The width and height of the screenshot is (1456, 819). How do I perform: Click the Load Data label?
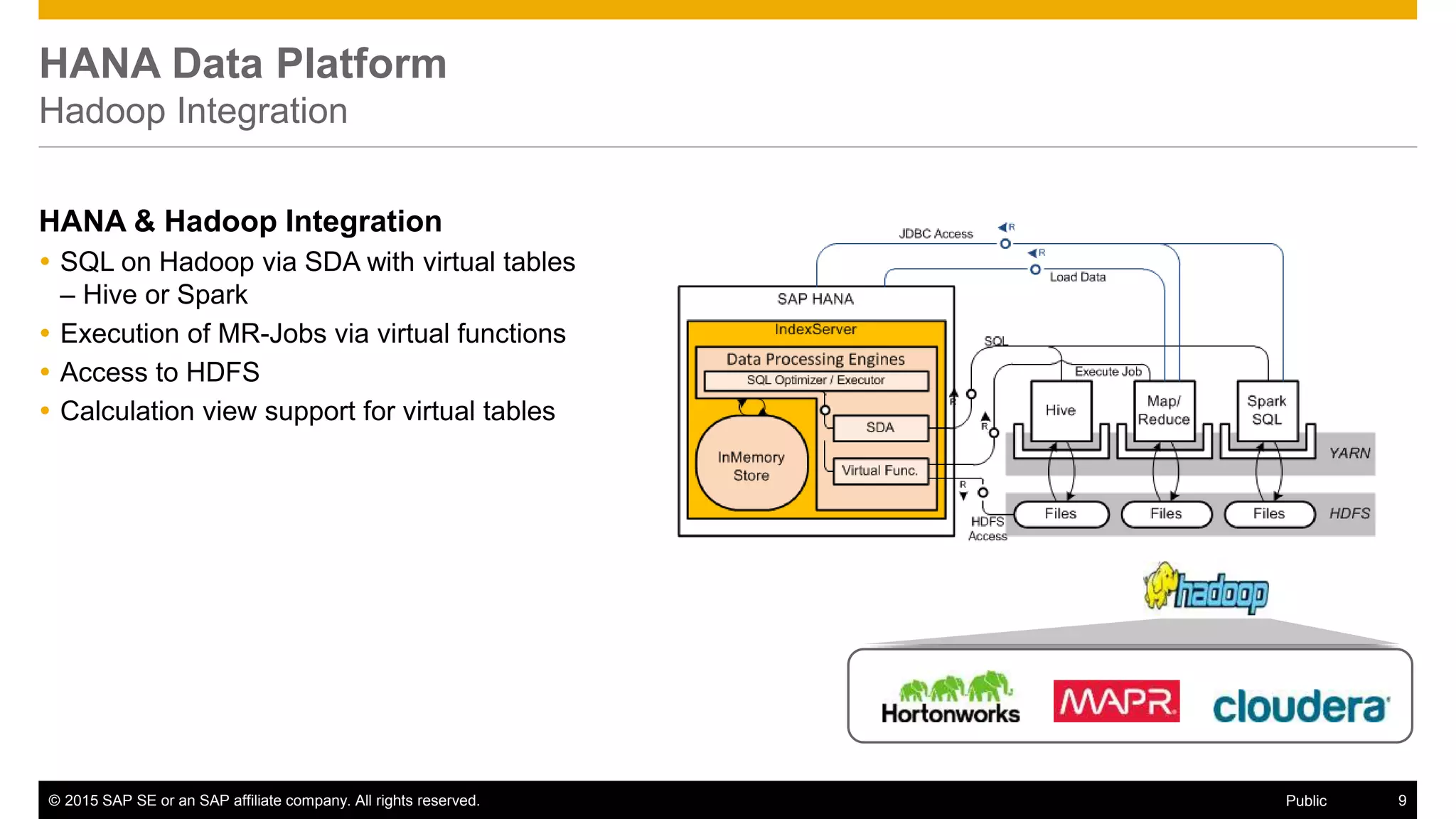(x=1078, y=277)
